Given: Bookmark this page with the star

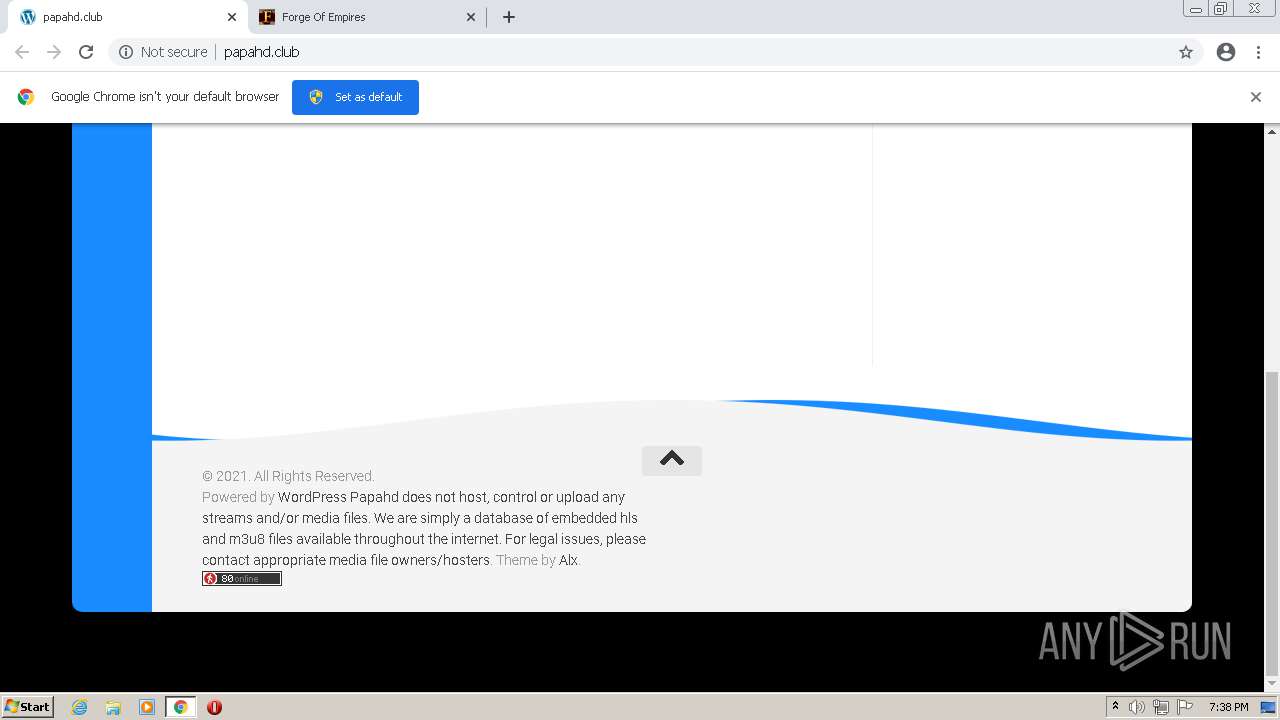Looking at the screenshot, I should point(1186,52).
